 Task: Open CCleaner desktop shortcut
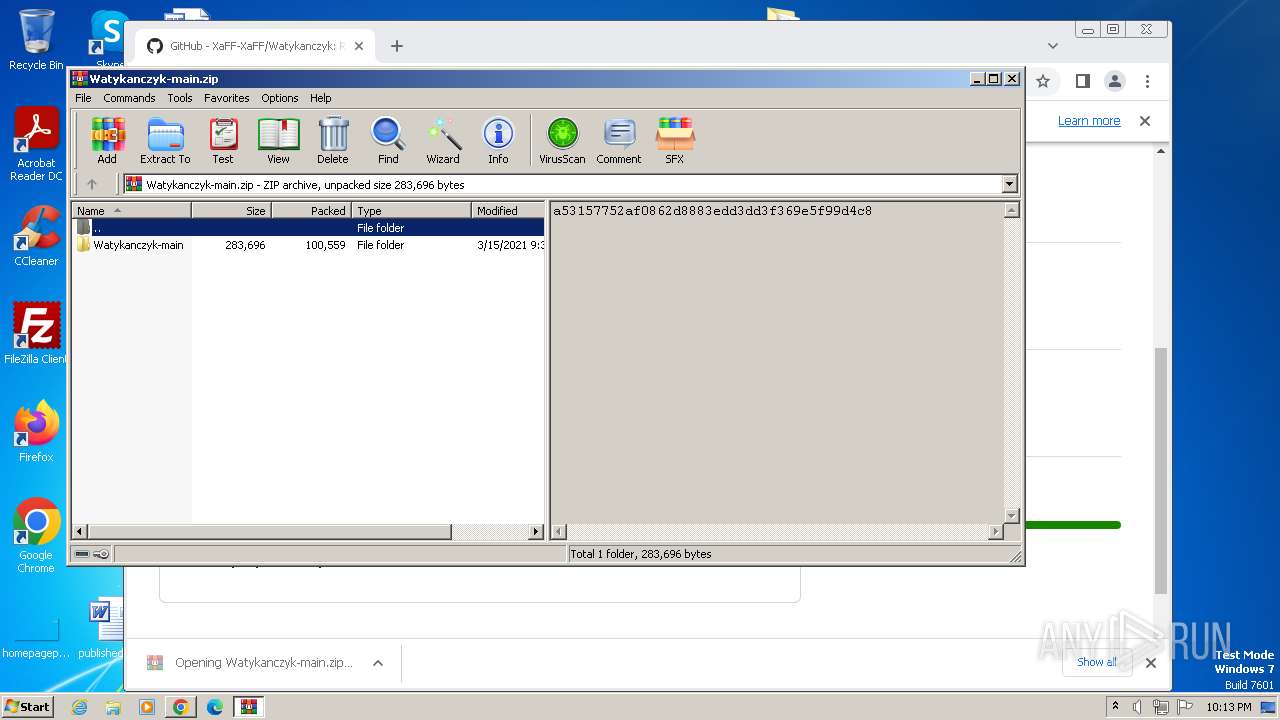pyautogui.click(x=36, y=236)
